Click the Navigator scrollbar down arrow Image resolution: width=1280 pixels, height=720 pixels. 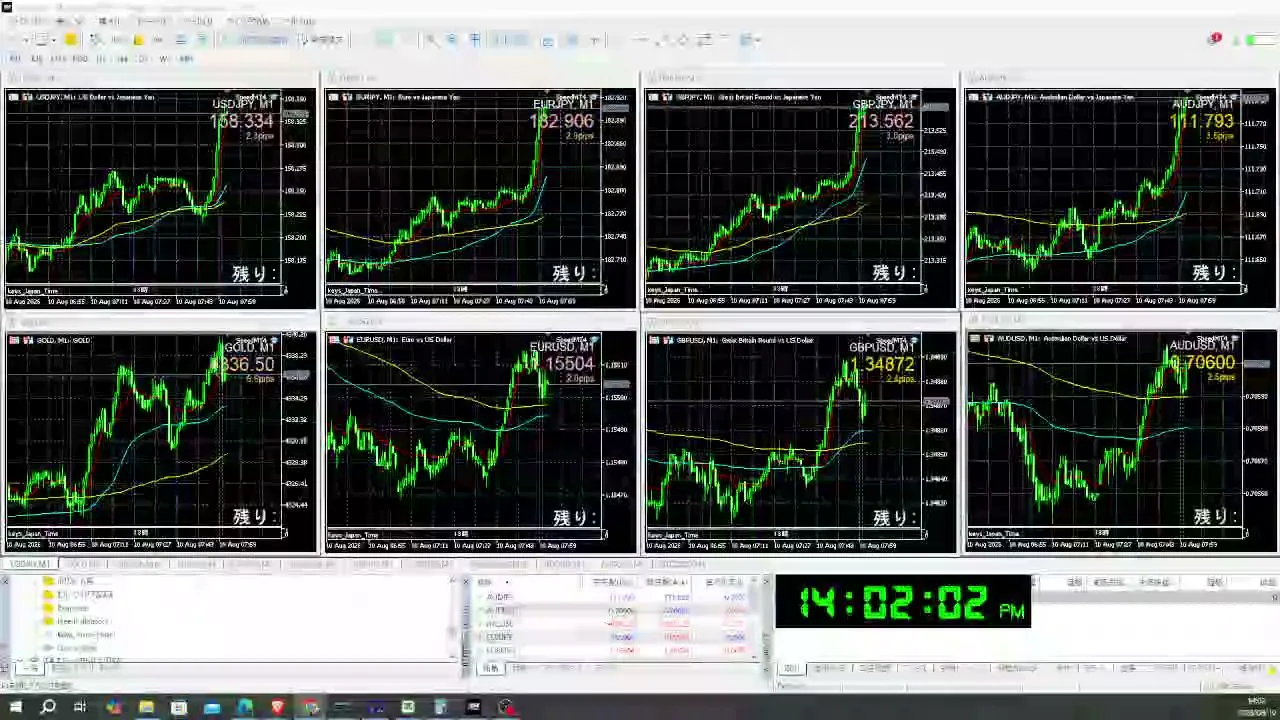(x=452, y=658)
